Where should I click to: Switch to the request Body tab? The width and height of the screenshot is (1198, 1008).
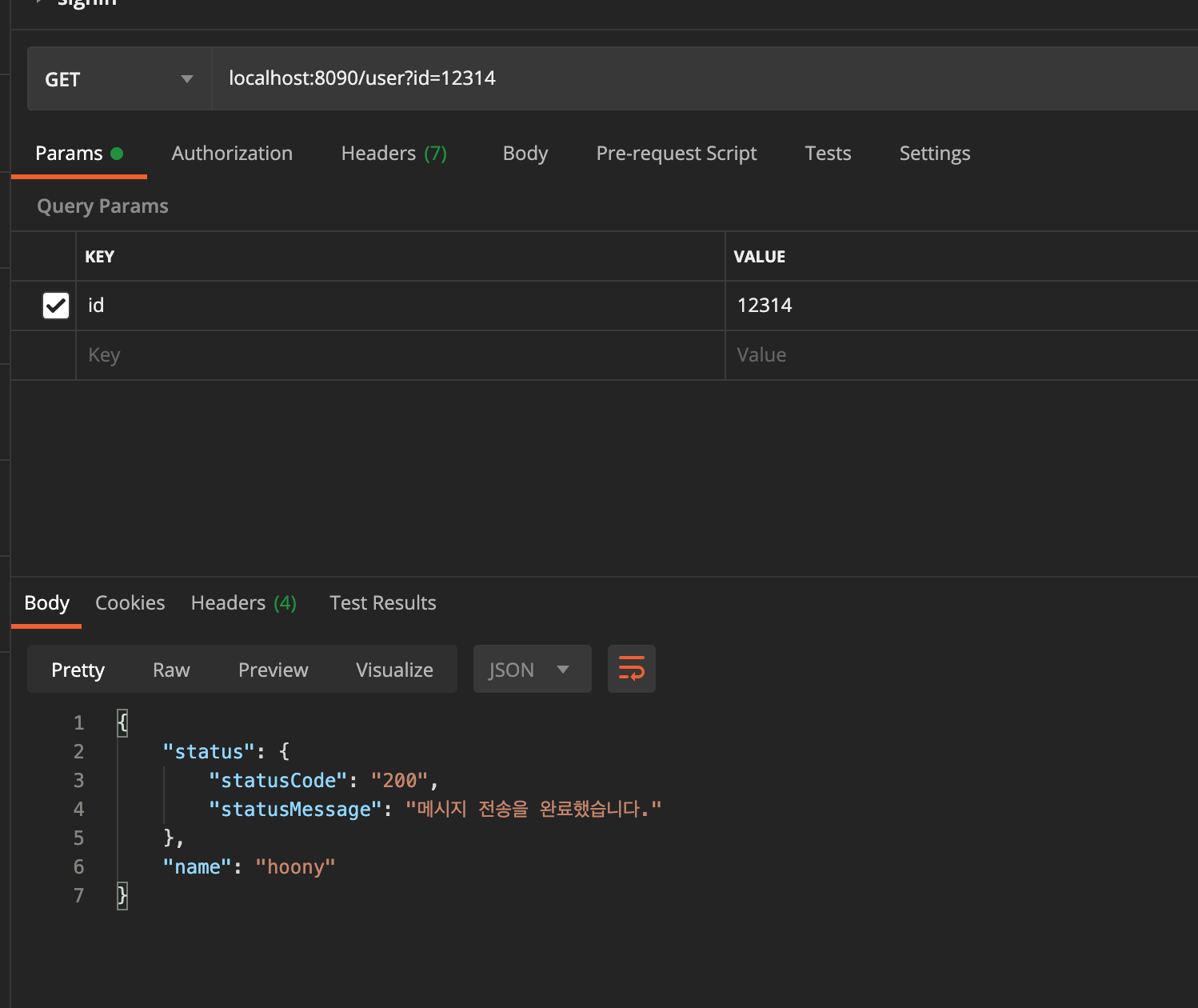tap(525, 154)
